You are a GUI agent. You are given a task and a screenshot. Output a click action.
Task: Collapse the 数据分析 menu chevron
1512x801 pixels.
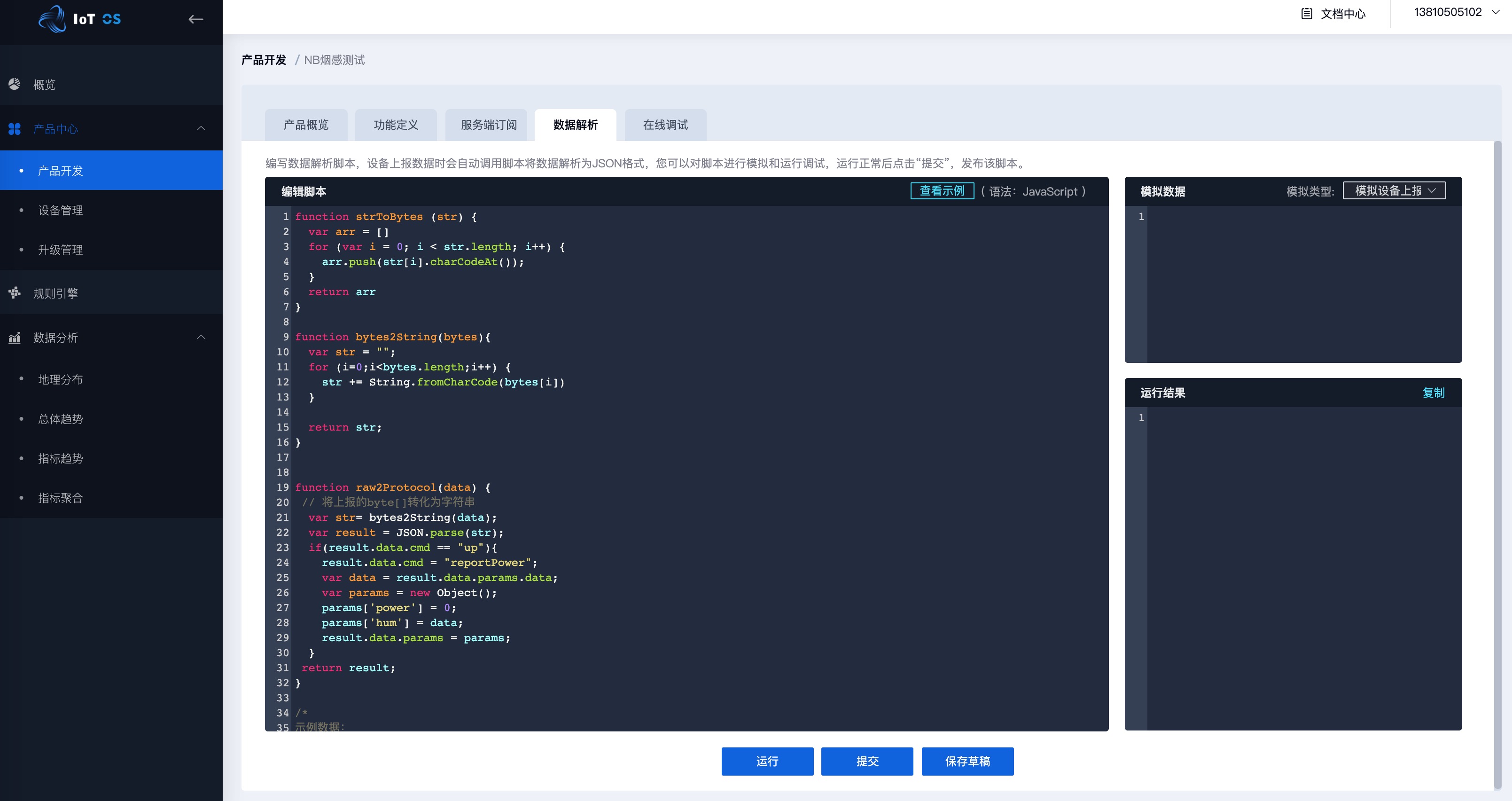201,337
